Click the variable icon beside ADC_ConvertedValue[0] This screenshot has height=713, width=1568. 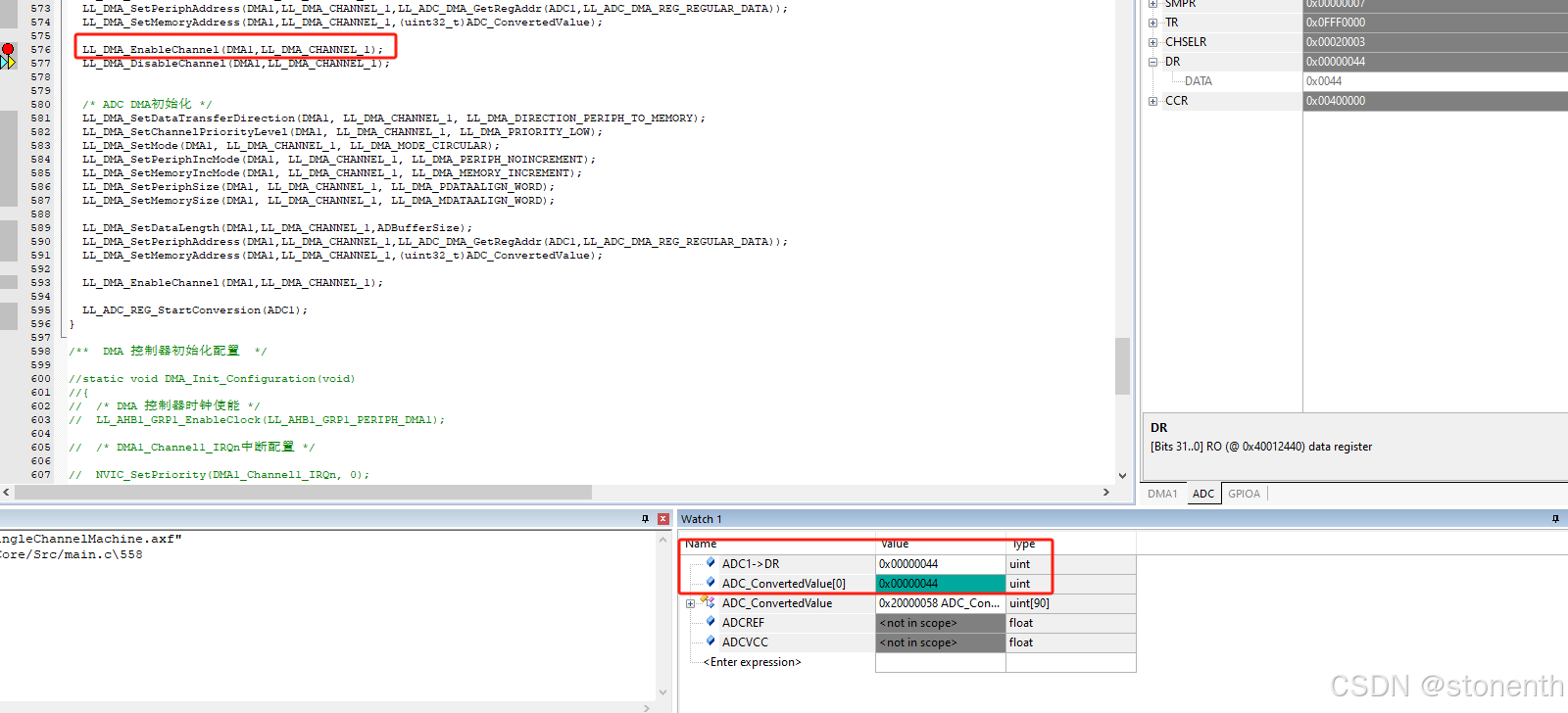point(710,583)
